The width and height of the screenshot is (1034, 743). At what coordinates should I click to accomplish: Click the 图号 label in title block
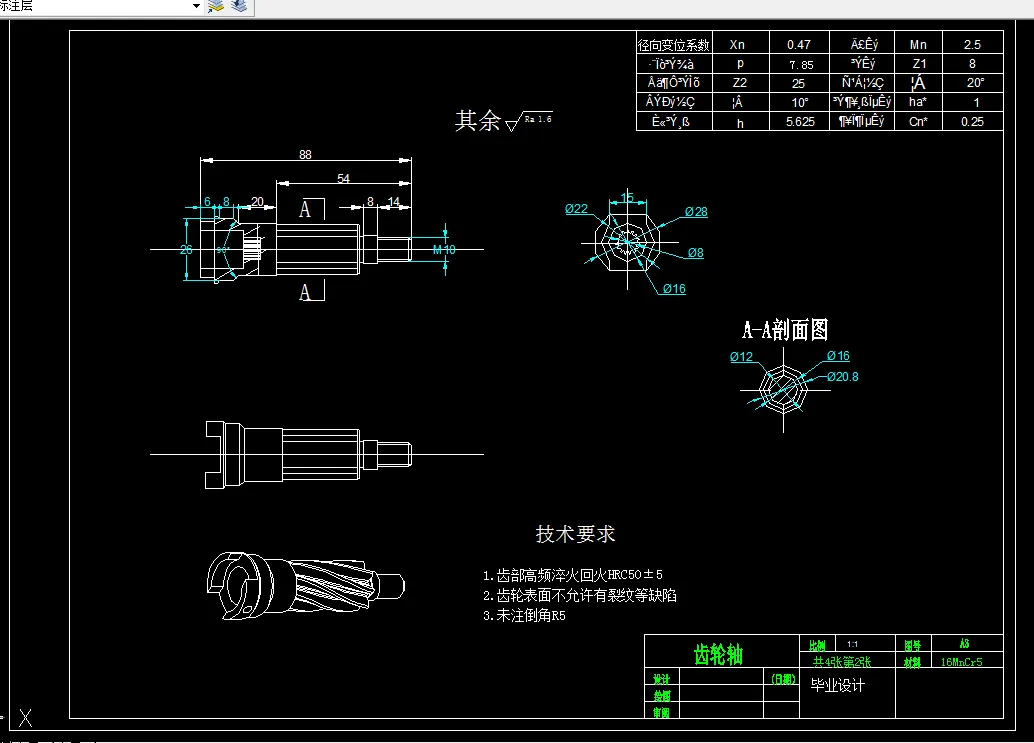[913, 645]
